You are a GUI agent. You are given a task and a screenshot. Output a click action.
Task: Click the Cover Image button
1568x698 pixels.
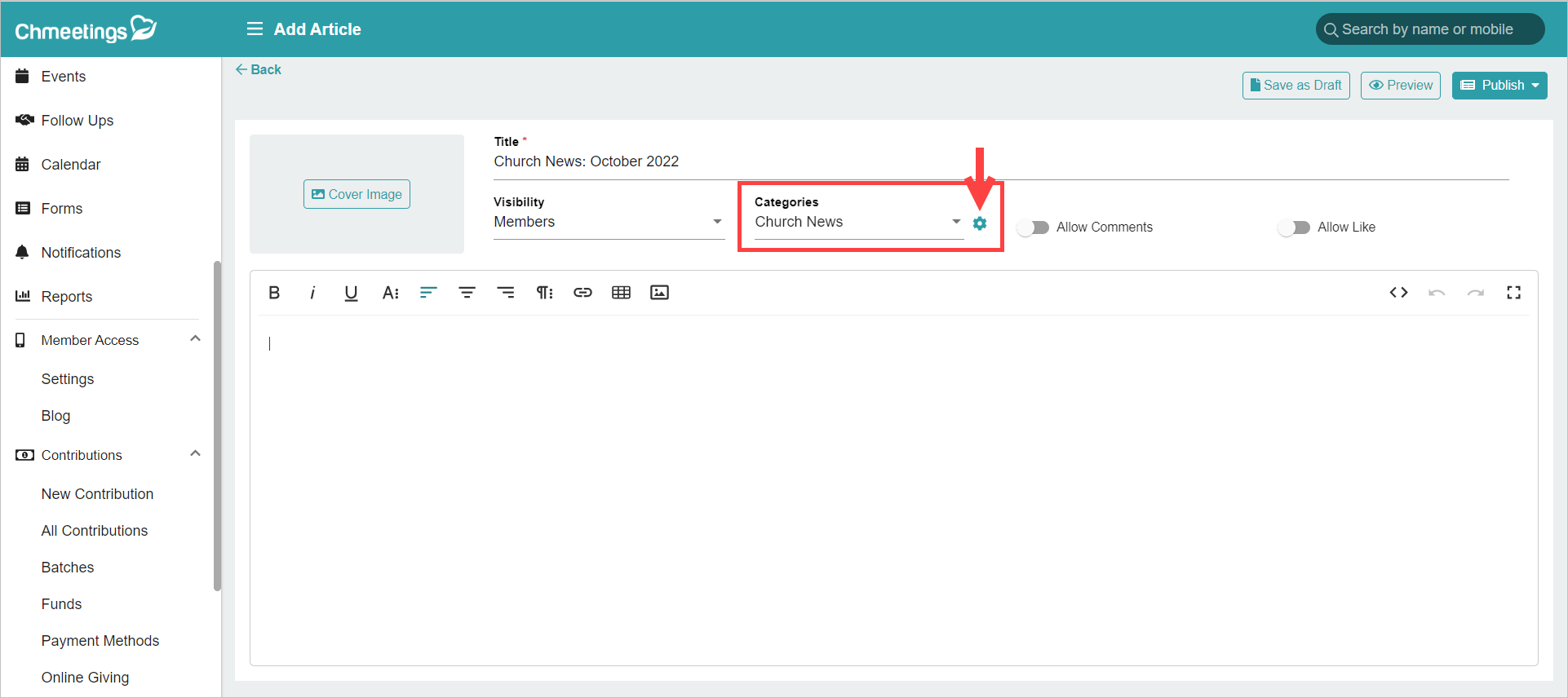(x=357, y=194)
